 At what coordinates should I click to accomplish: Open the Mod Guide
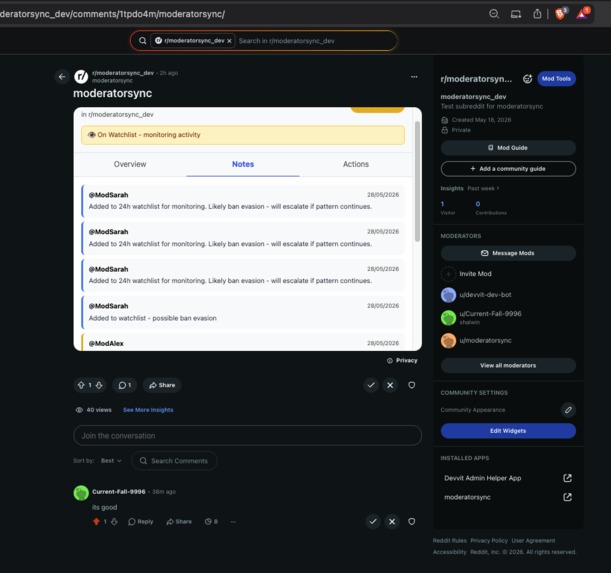[x=508, y=148]
